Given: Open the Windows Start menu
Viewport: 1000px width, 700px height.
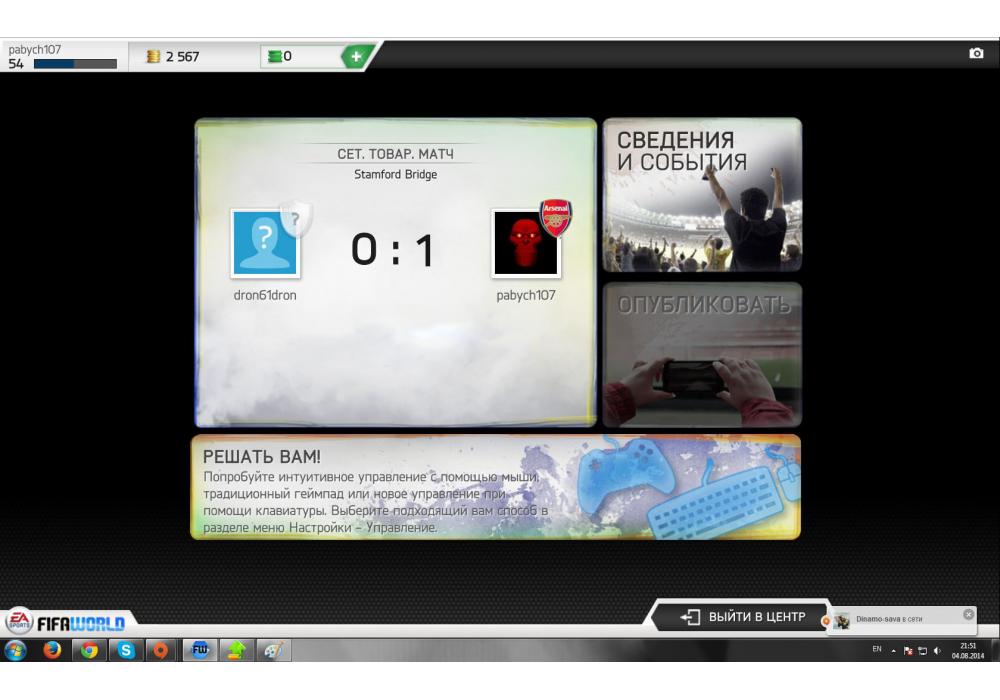Looking at the screenshot, I should point(15,650).
